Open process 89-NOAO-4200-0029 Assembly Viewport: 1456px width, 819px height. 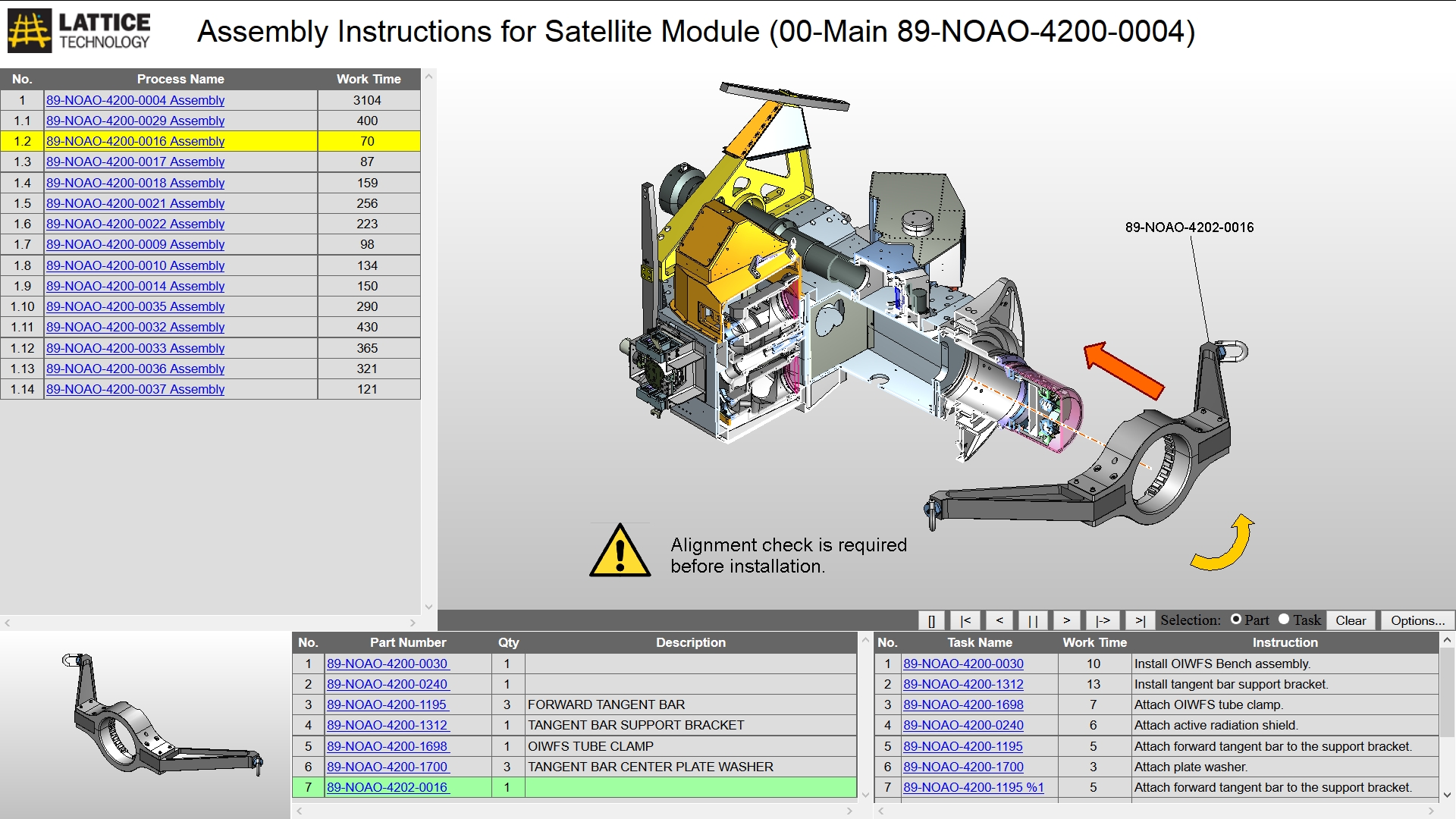pos(135,121)
